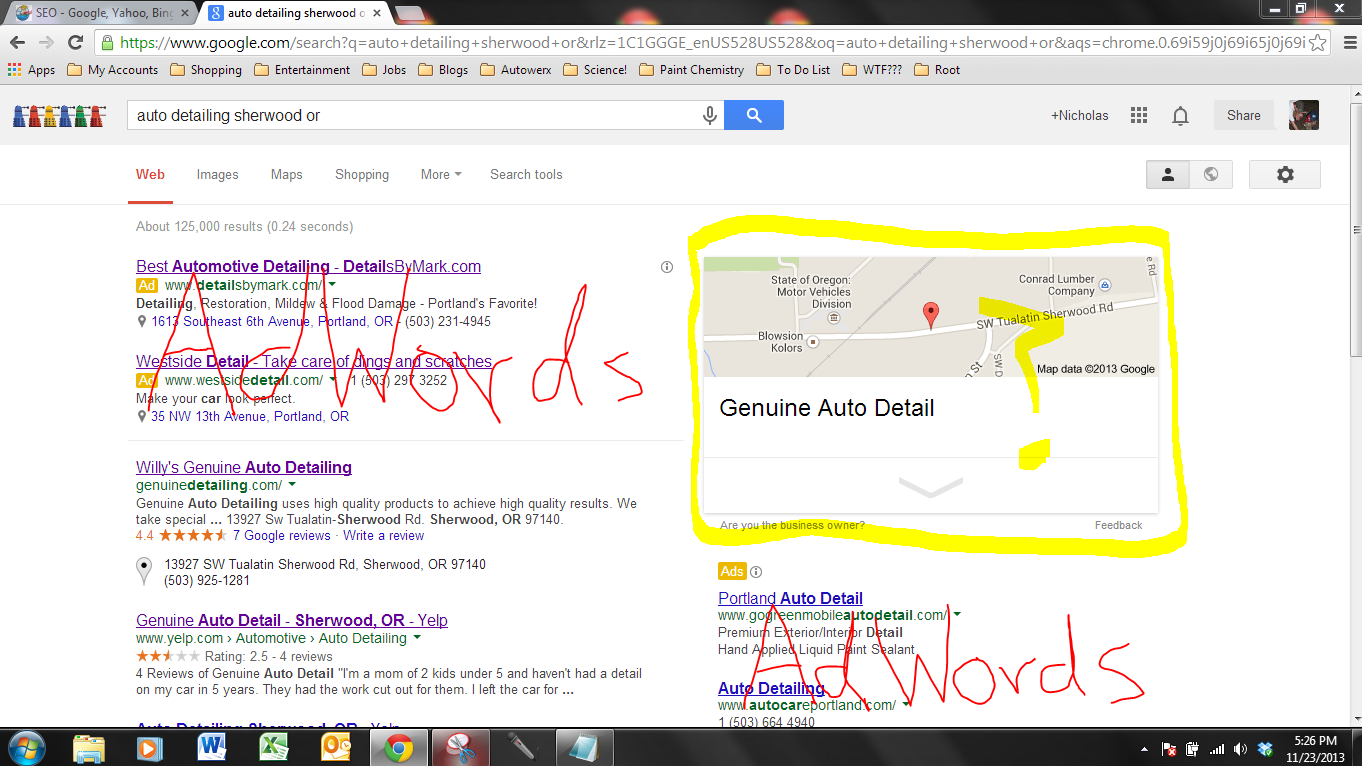Open dropdown arrow for westsidedetail.com ad
This screenshot has width=1362, height=766.
pos(332,380)
